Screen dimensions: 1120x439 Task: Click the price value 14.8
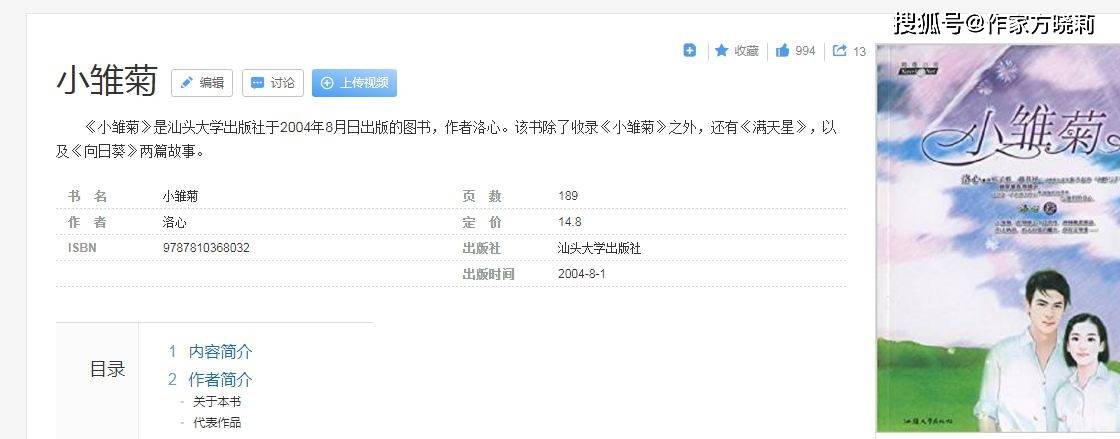click(570, 222)
